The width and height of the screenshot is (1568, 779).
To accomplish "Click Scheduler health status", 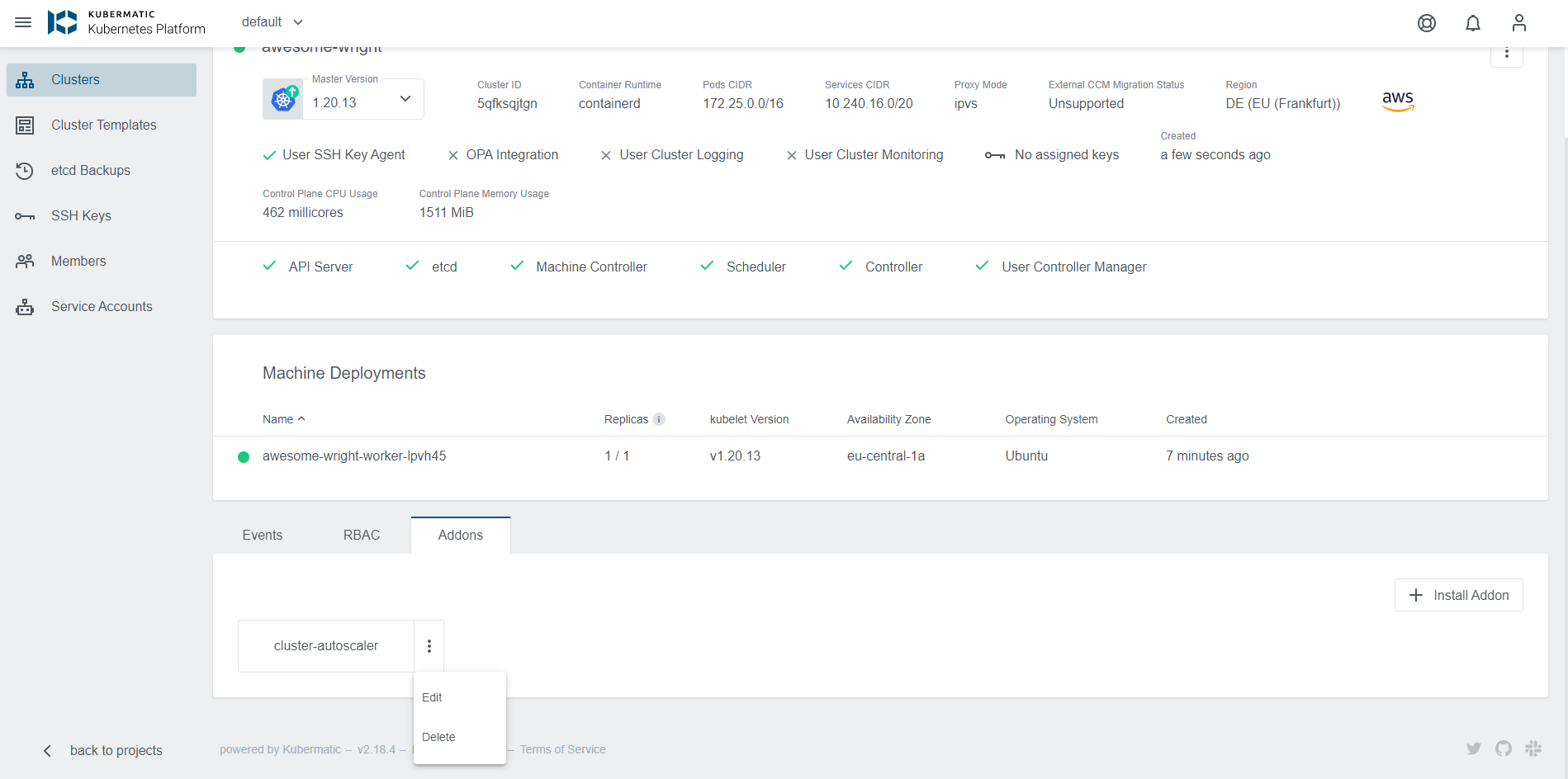I will (x=743, y=267).
